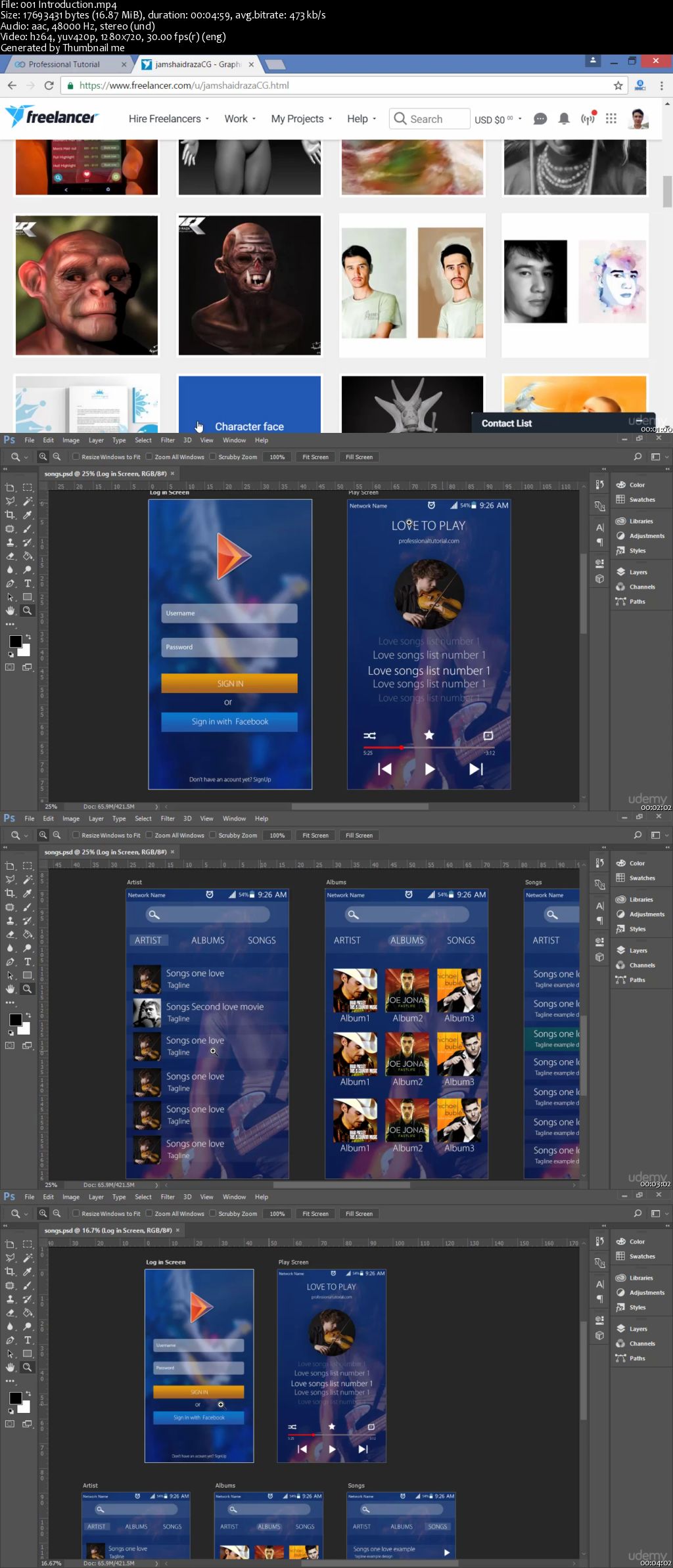Enable Zoom All Windows, frame 00:03:02
The height and width of the screenshot is (1568, 673).
click(x=149, y=835)
